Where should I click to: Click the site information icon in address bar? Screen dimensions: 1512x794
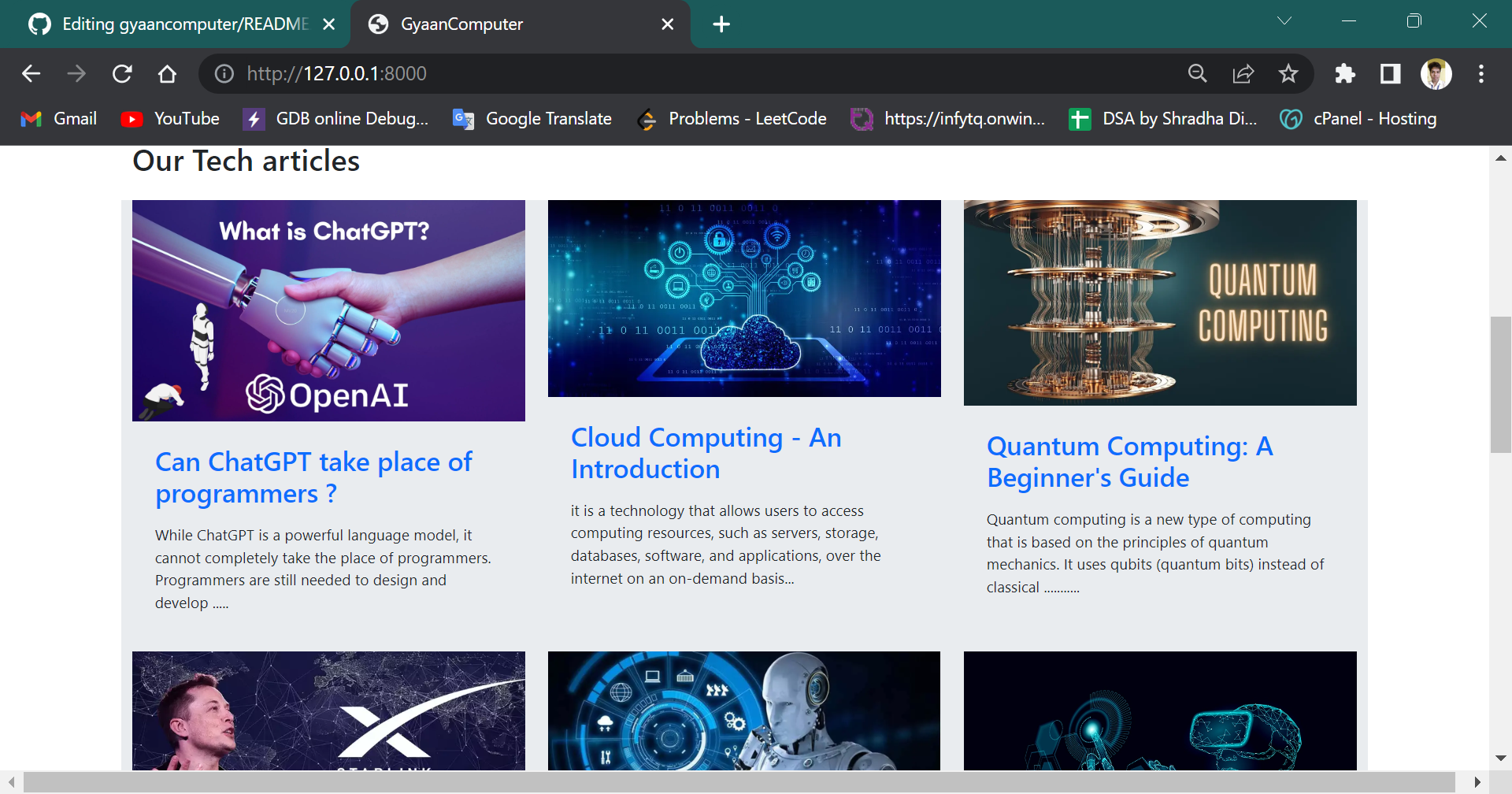tap(224, 73)
